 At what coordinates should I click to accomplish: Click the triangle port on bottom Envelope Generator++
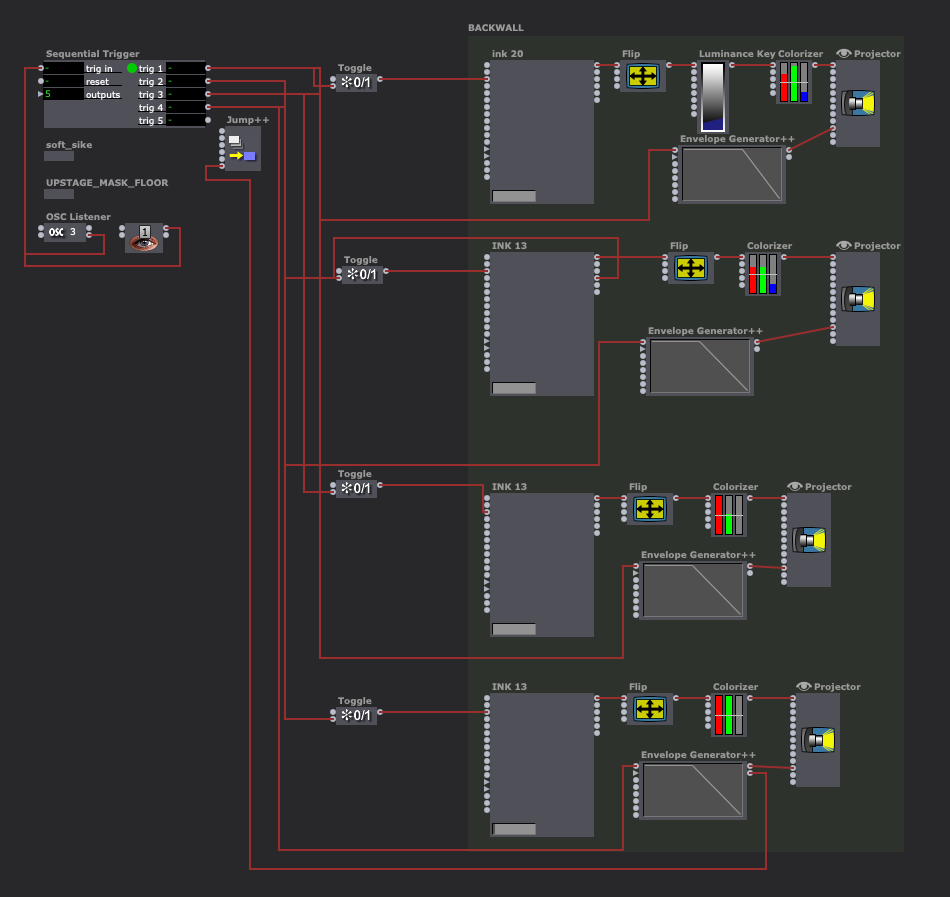click(x=636, y=772)
